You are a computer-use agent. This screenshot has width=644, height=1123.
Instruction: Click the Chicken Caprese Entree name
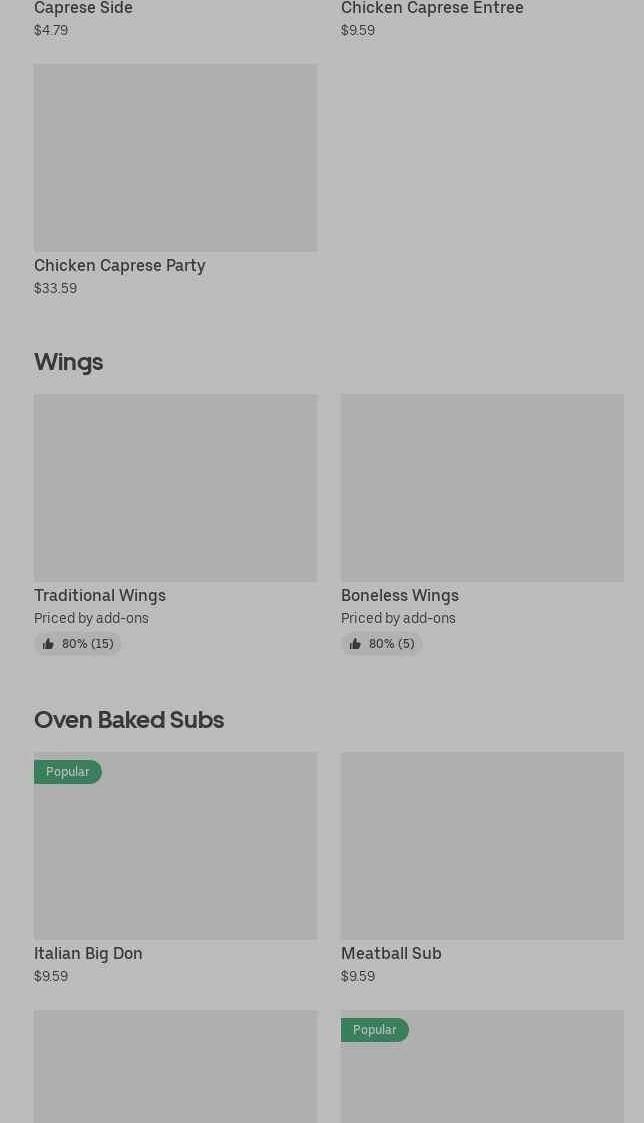click(432, 8)
